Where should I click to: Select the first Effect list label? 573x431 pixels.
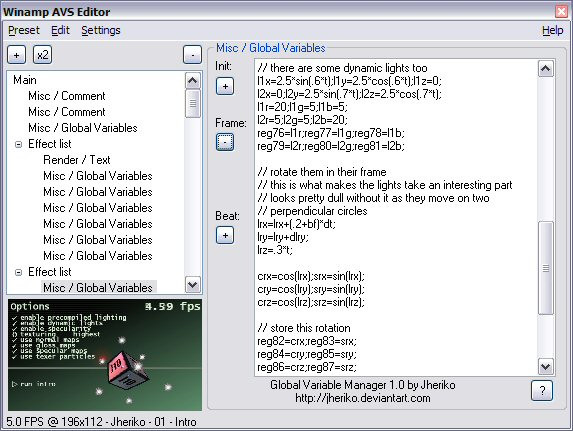[x=50, y=144]
